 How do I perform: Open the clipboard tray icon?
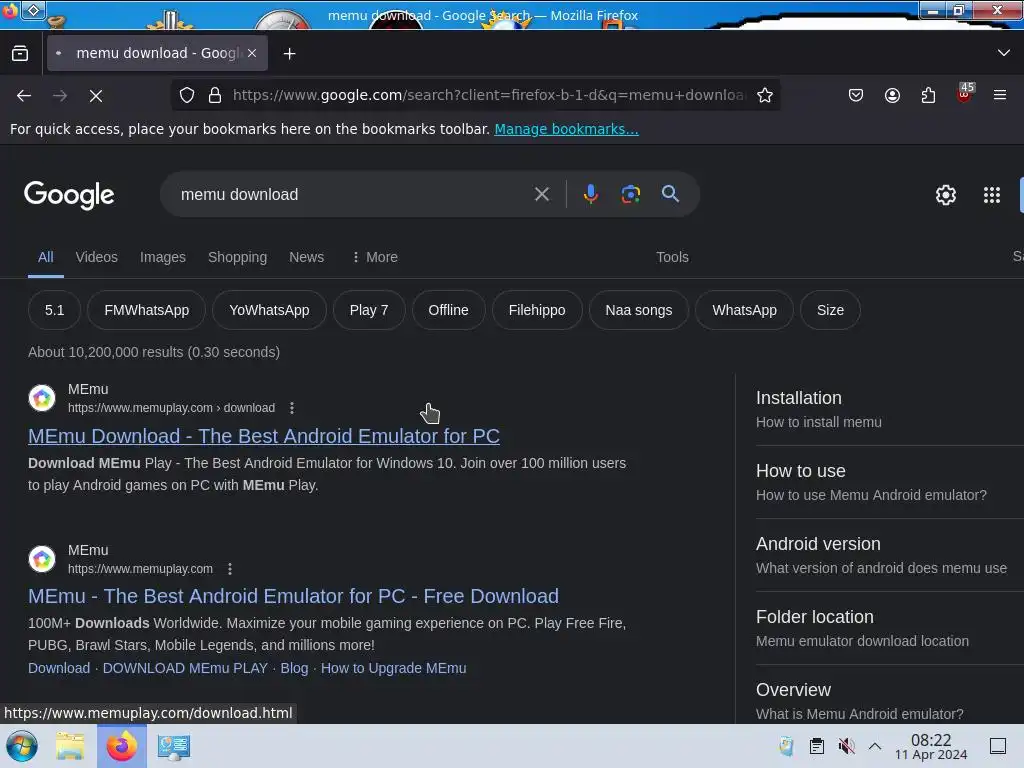(x=816, y=746)
